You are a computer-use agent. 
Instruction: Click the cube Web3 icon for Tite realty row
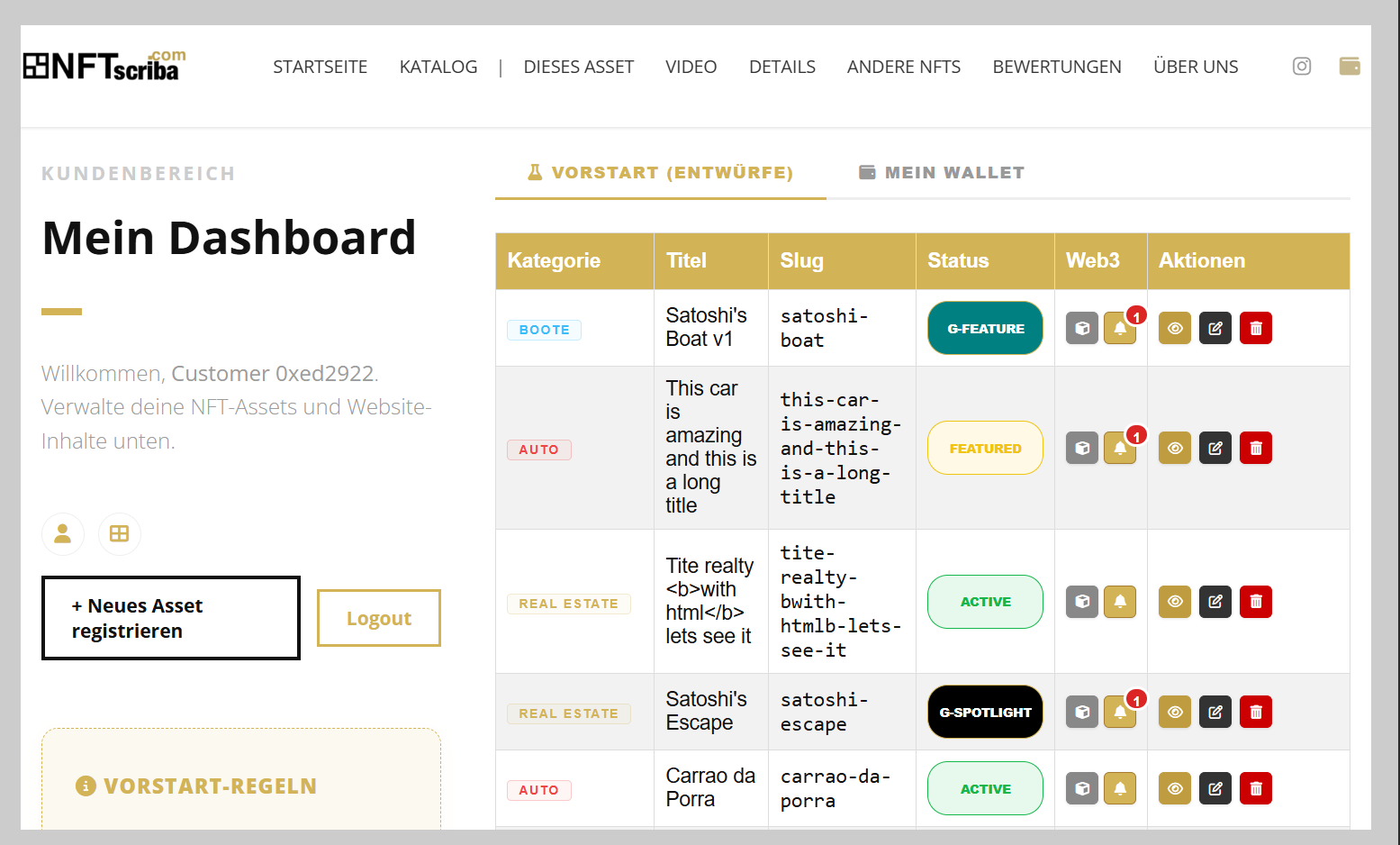[x=1082, y=601]
